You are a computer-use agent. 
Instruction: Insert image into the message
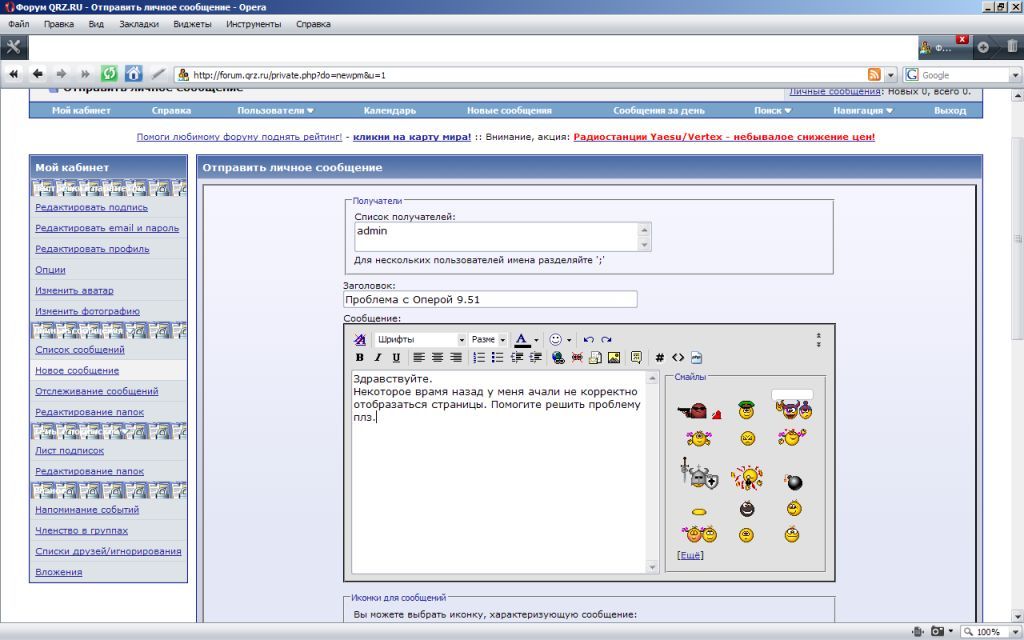[614, 357]
